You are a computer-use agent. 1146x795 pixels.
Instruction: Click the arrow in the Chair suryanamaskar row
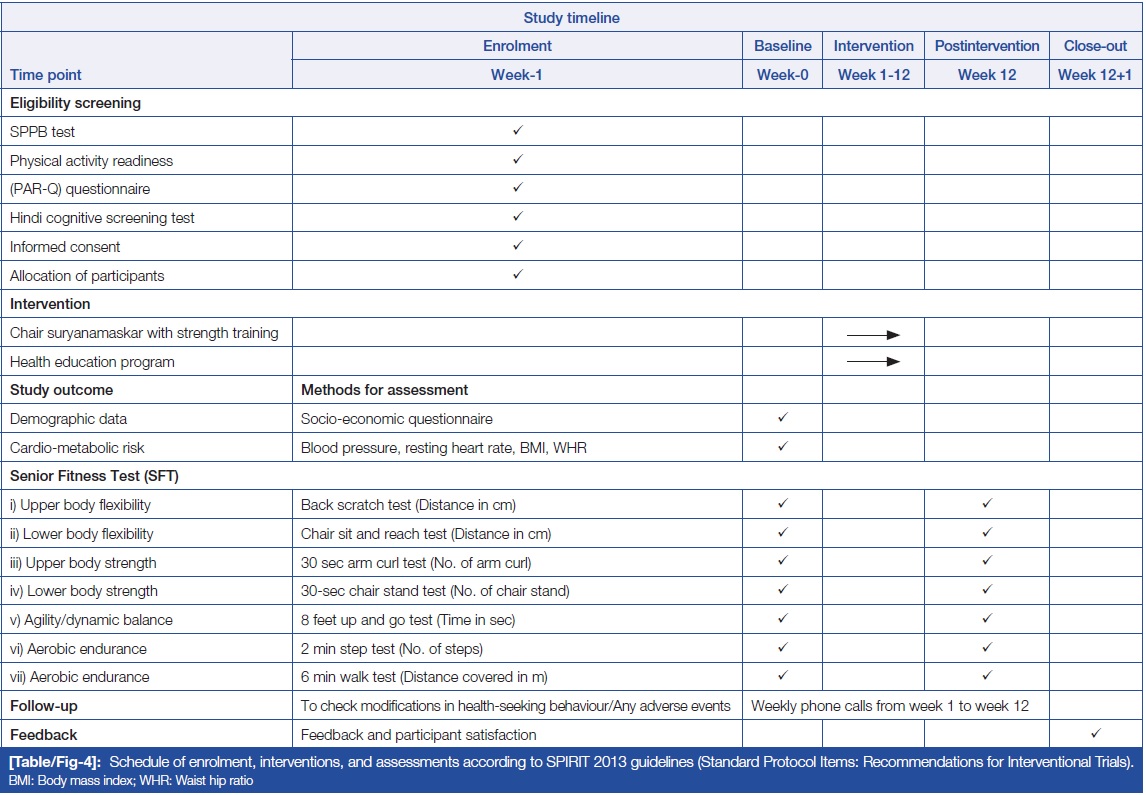pos(872,334)
